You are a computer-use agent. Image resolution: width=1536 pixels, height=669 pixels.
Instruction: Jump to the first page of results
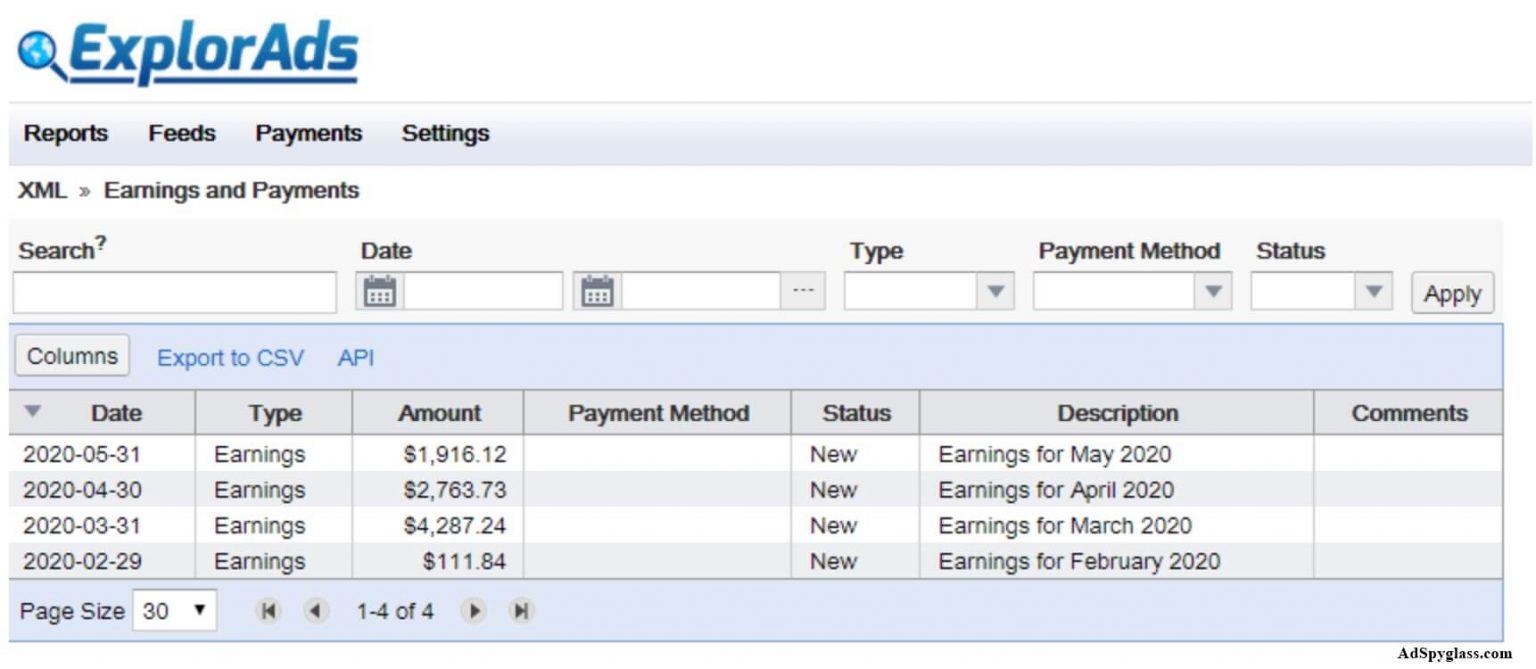(x=267, y=610)
